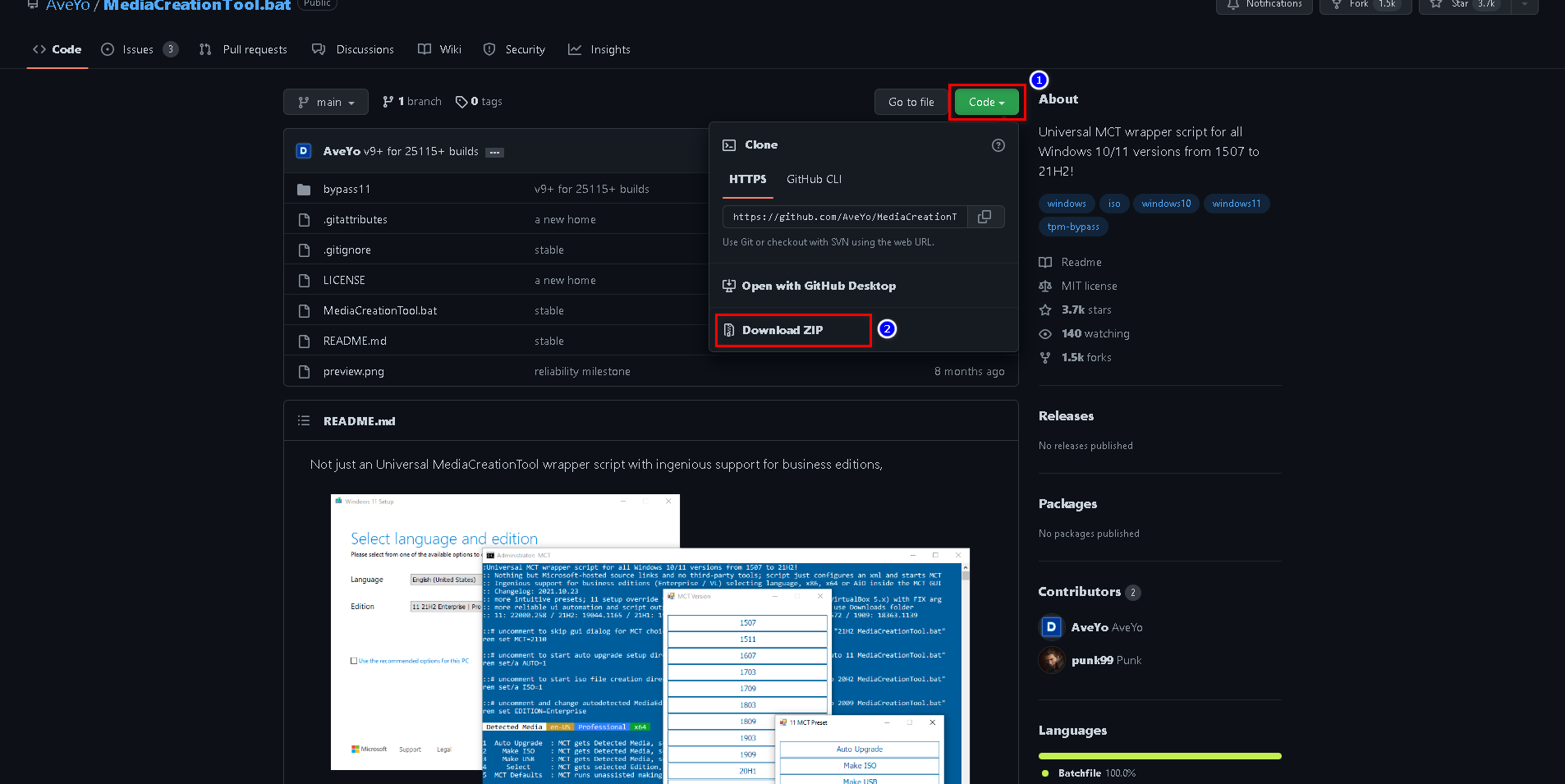
Task: Open the LICENSE file
Action: point(344,280)
